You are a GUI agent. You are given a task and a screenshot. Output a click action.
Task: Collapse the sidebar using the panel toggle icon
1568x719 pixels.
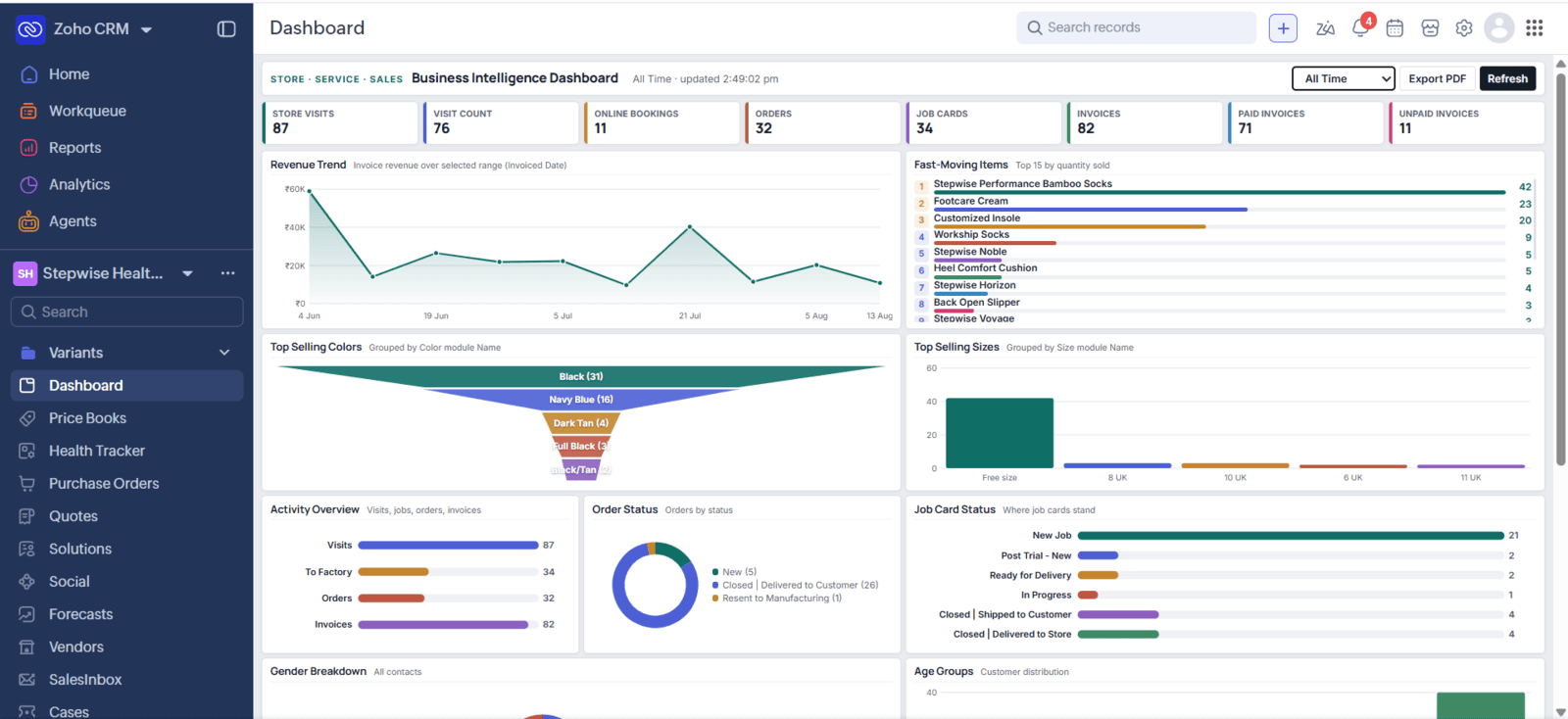(226, 29)
